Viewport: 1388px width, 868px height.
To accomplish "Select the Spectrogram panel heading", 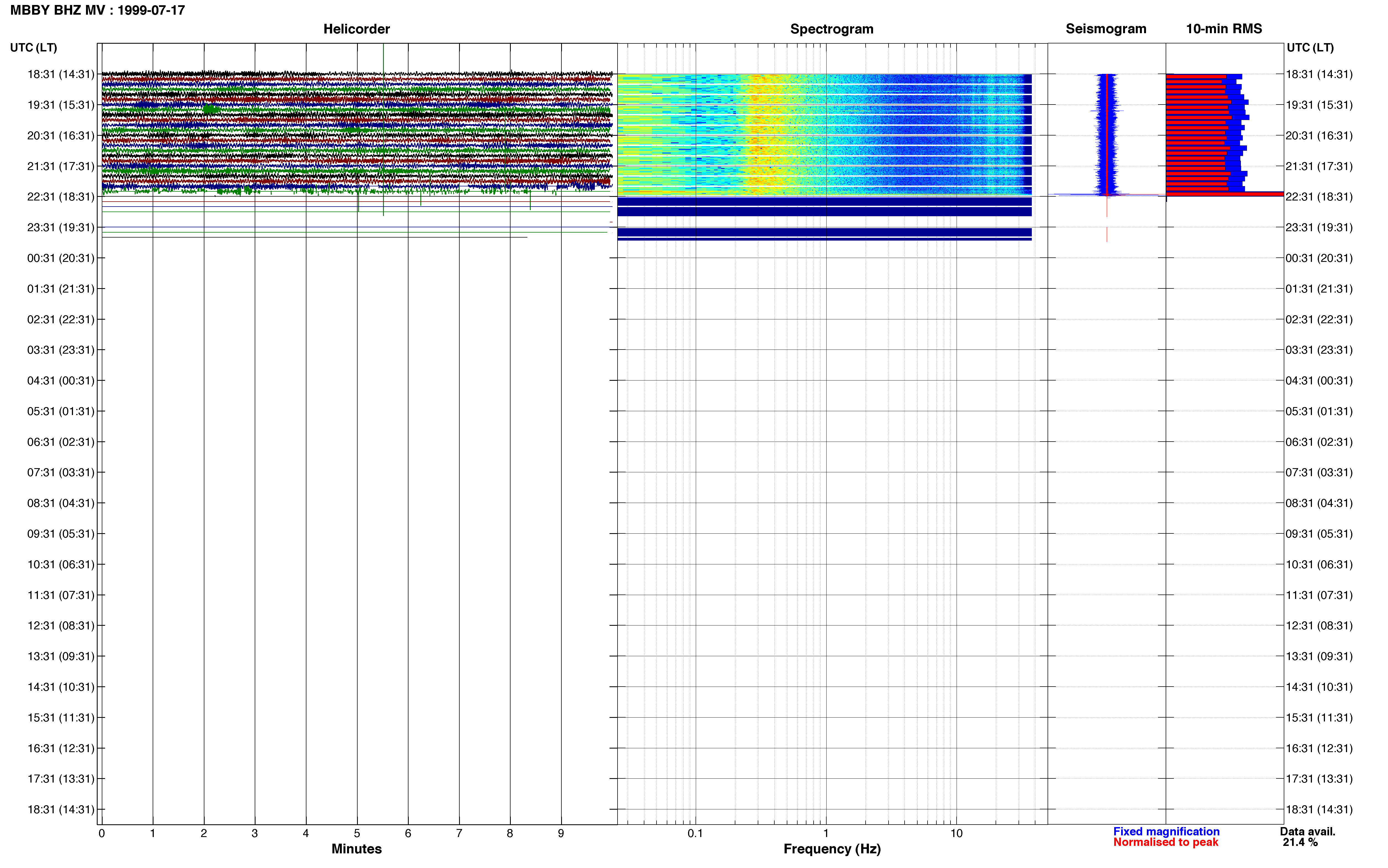I will point(832,29).
